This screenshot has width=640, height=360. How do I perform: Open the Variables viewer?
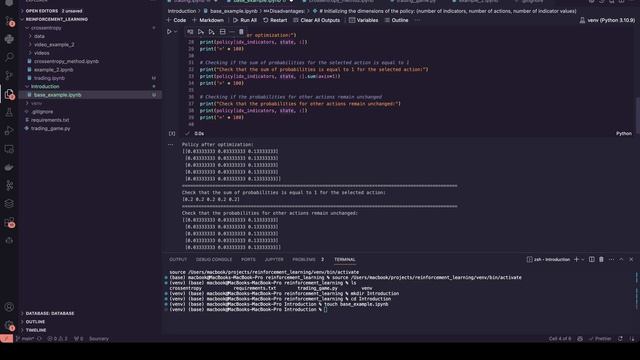pyautogui.click(x=363, y=20)
